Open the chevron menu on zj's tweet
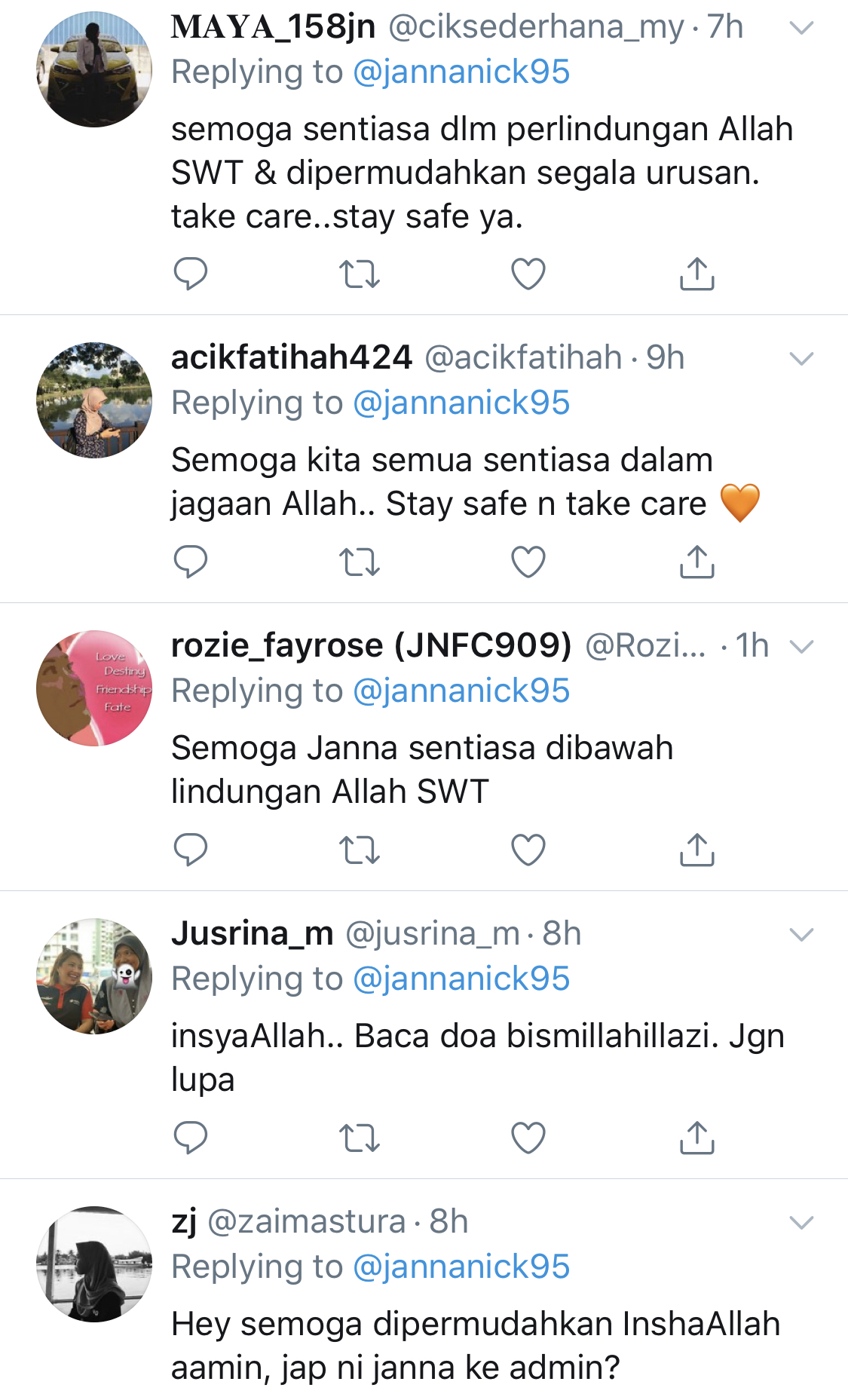Viewport: 848px width, 1400px height. point(801,1223)
